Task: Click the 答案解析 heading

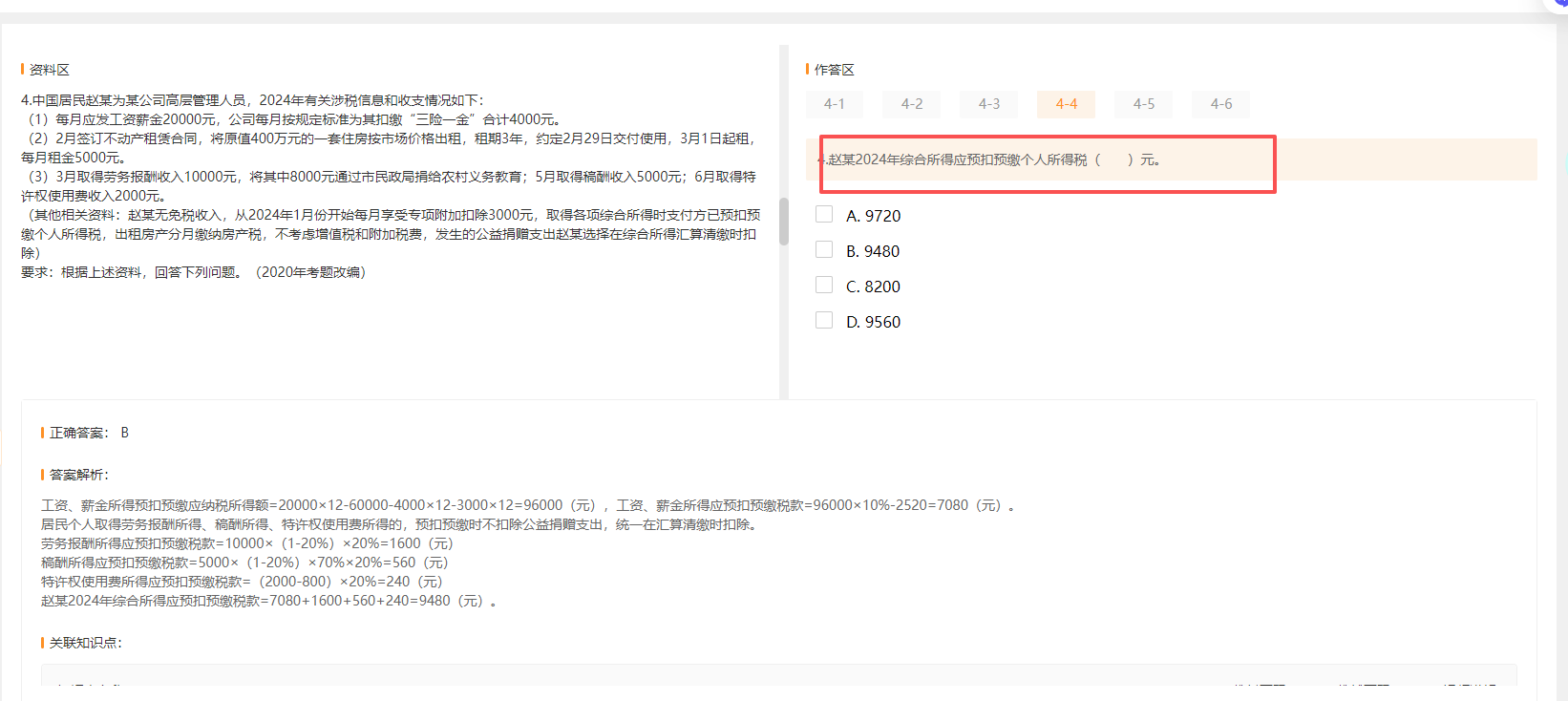Action: pyautogui.click(x=78, y=475)
